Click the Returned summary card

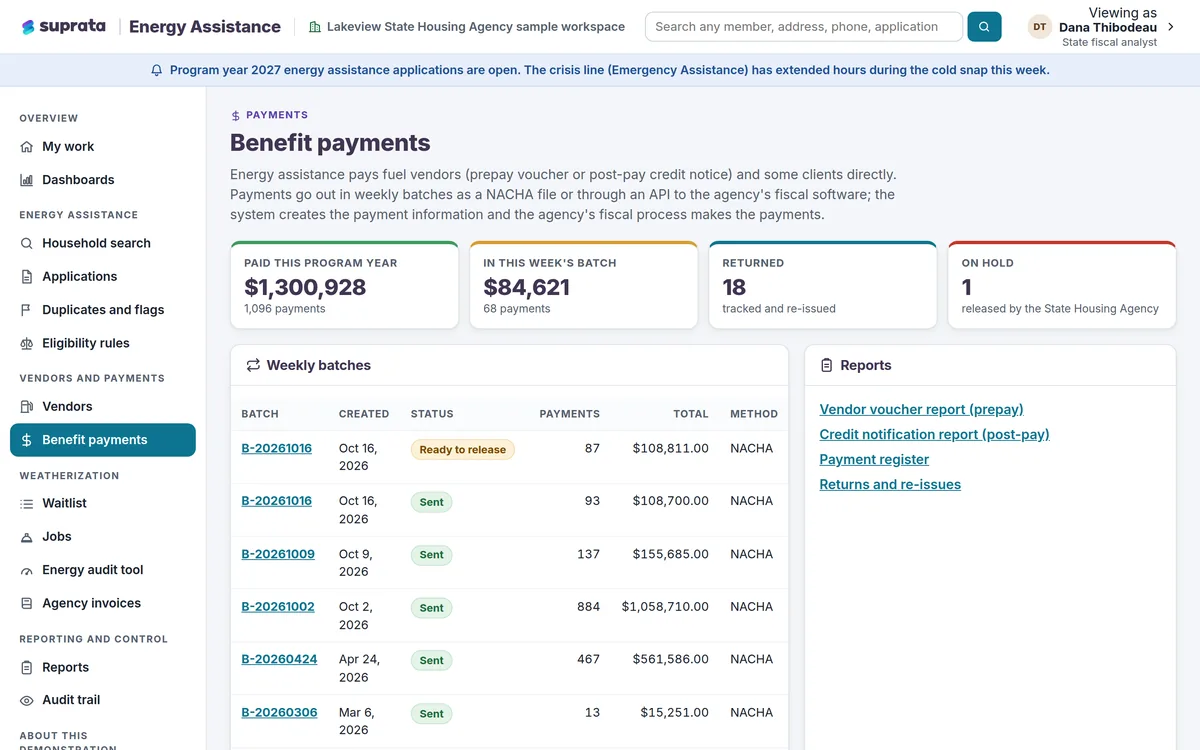pos(823,285)
